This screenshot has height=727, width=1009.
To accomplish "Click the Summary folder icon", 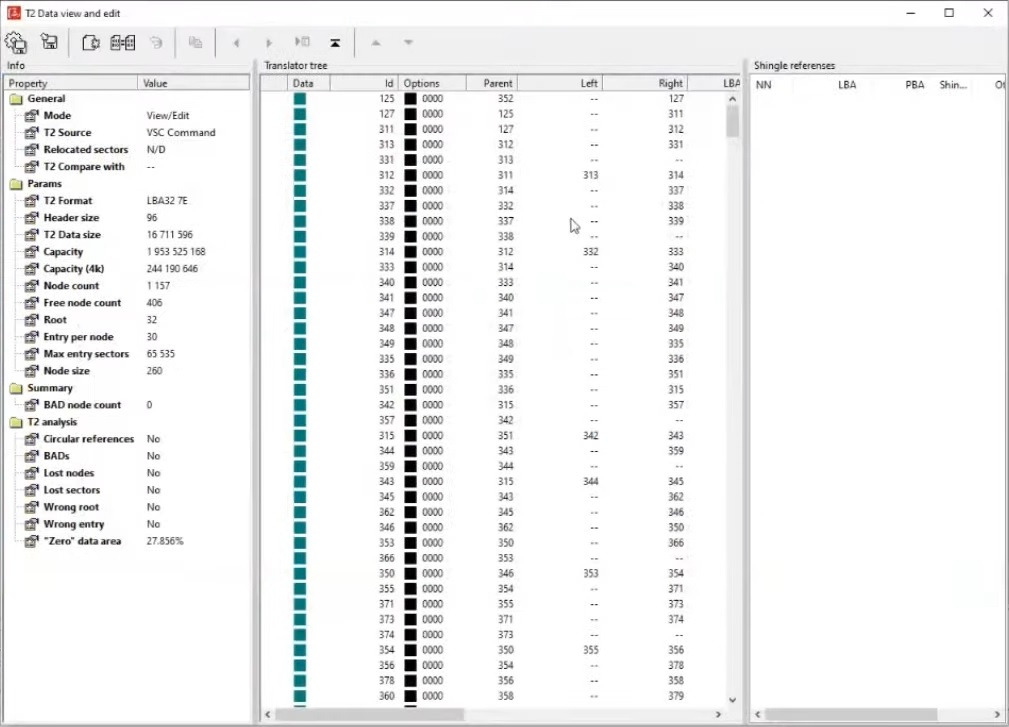I will coord(16,389).
